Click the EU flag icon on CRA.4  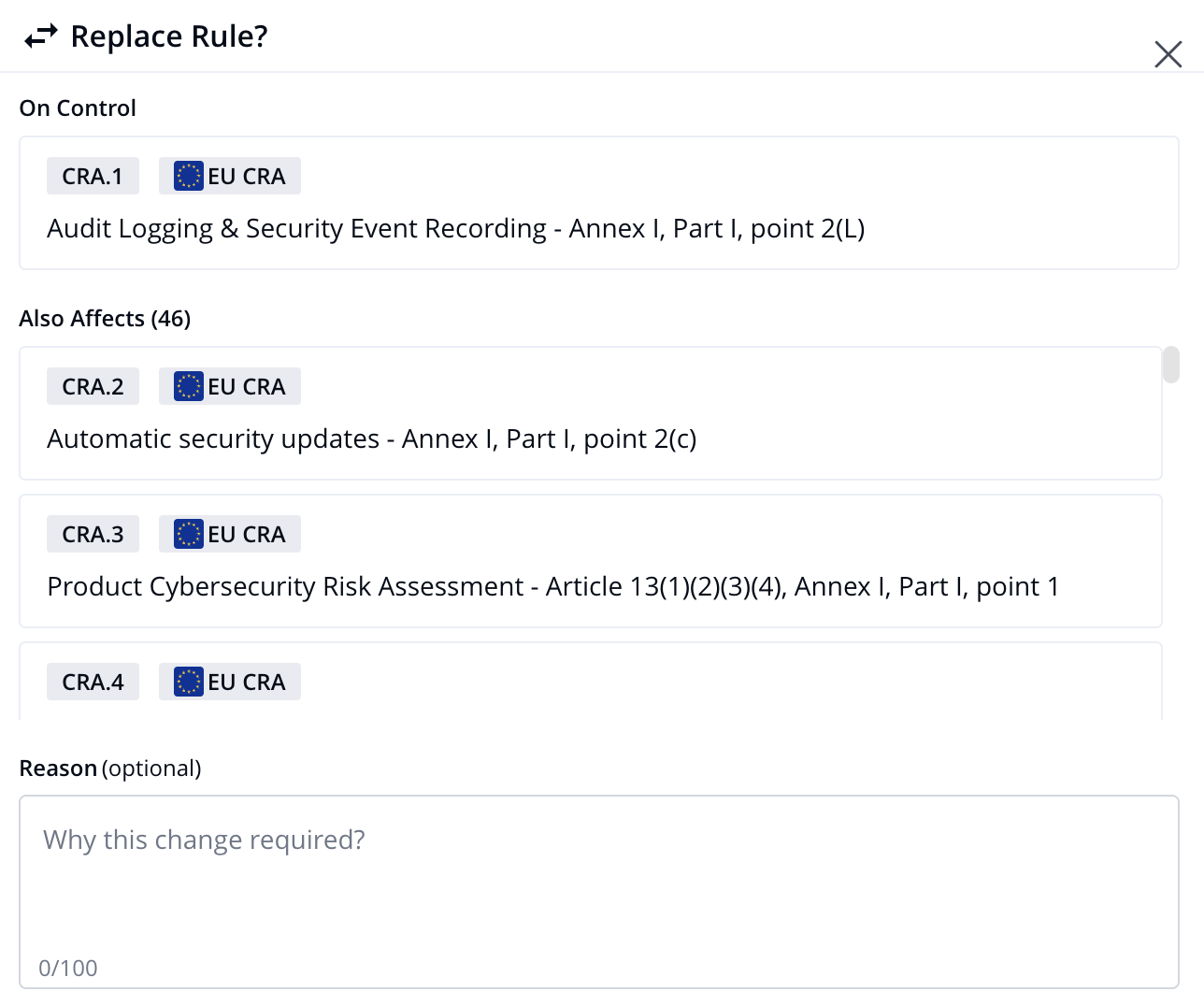(189, 682)
